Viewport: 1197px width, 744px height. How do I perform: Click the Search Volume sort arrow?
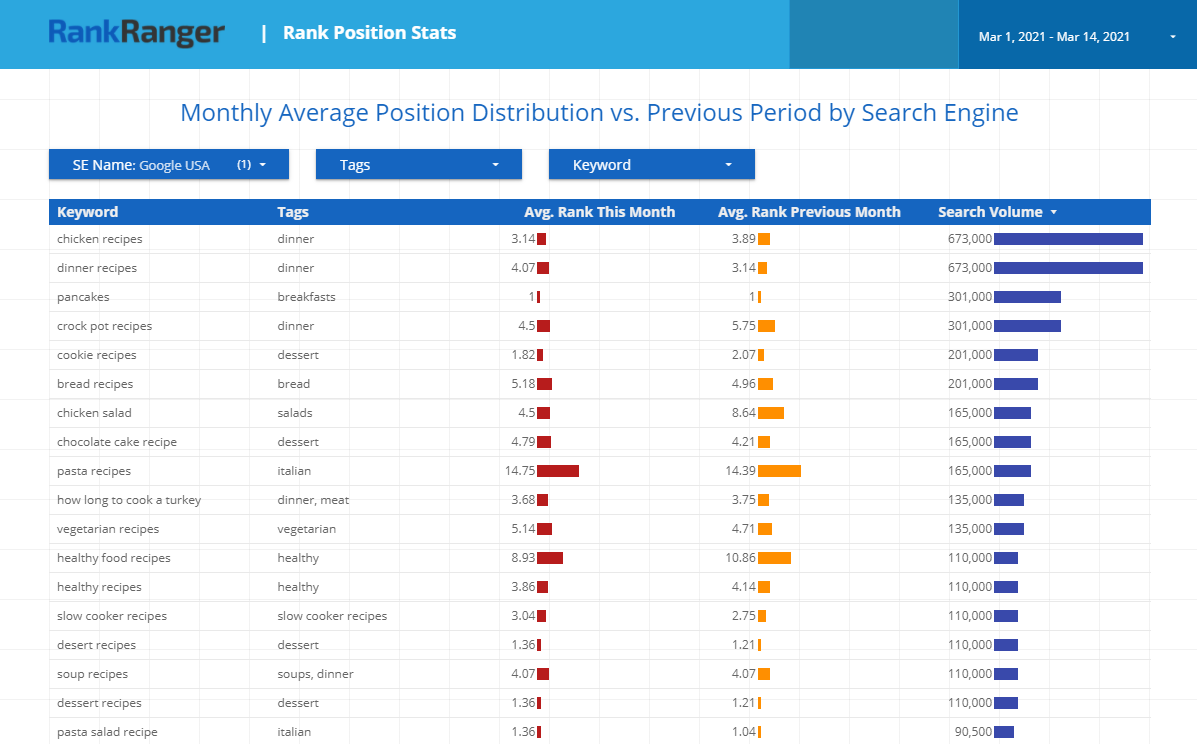click(x=1054, y=212)
